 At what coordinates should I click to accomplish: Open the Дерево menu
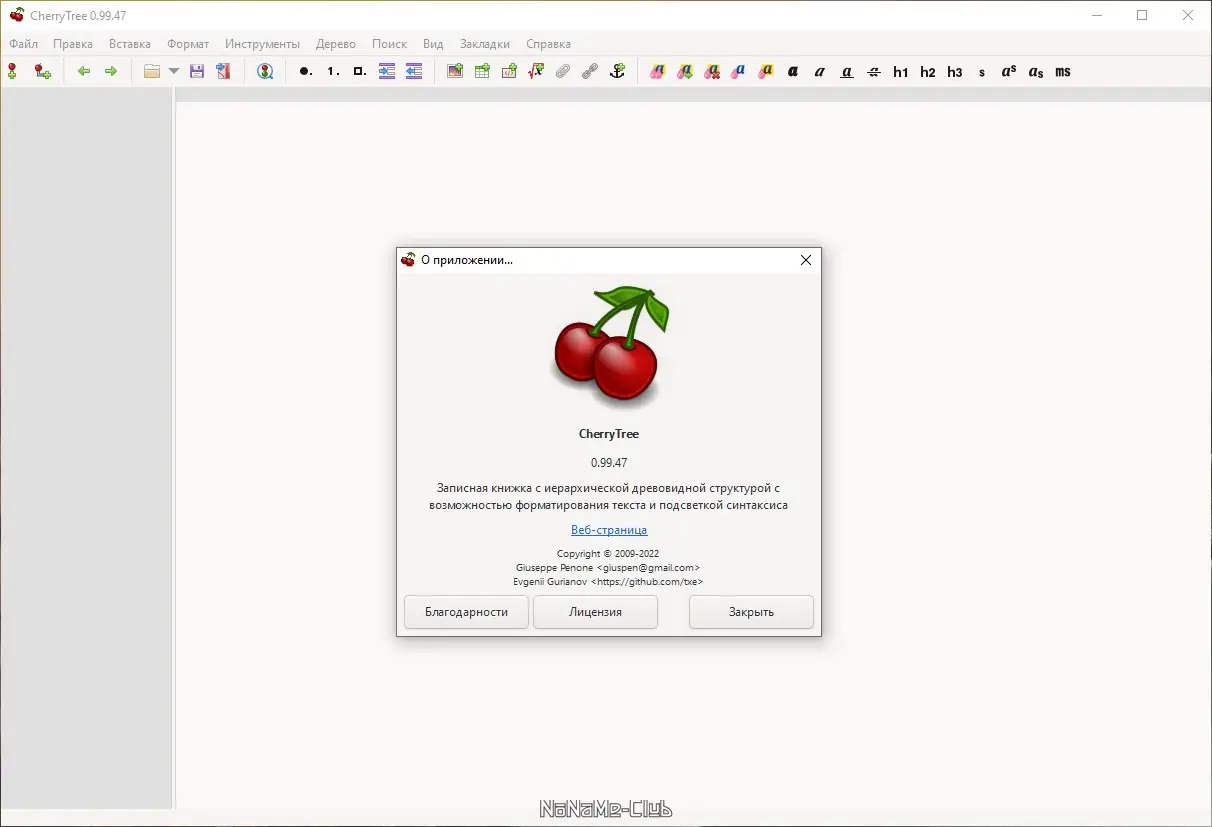pyautogui.click(x=336, y=44)
